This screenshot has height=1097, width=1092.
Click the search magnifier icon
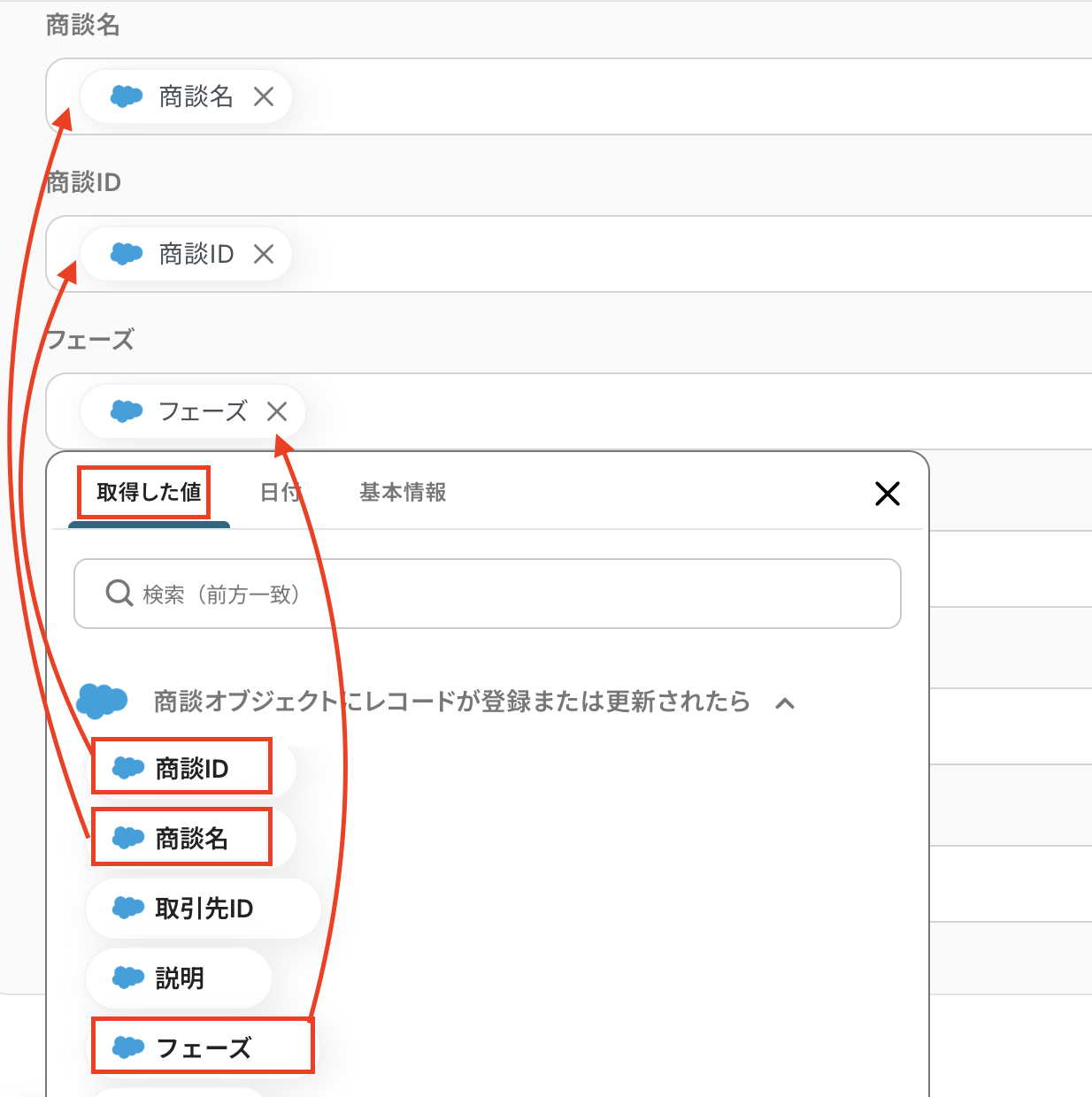[119, 593]
